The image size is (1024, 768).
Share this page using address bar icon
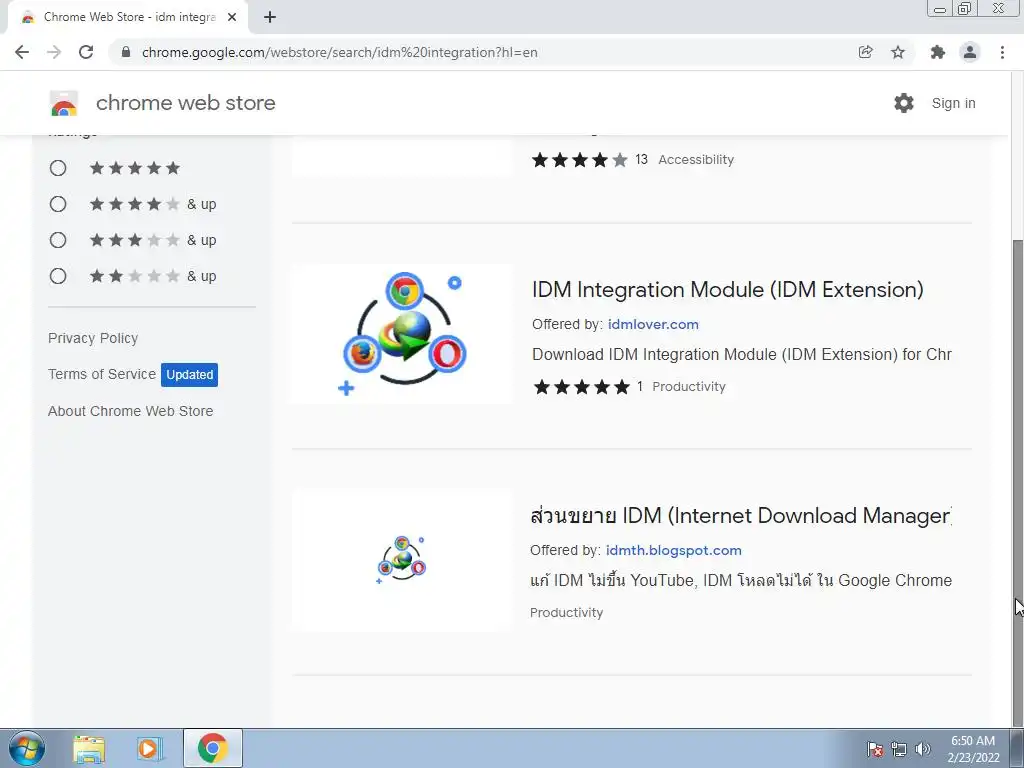[865, 52]
